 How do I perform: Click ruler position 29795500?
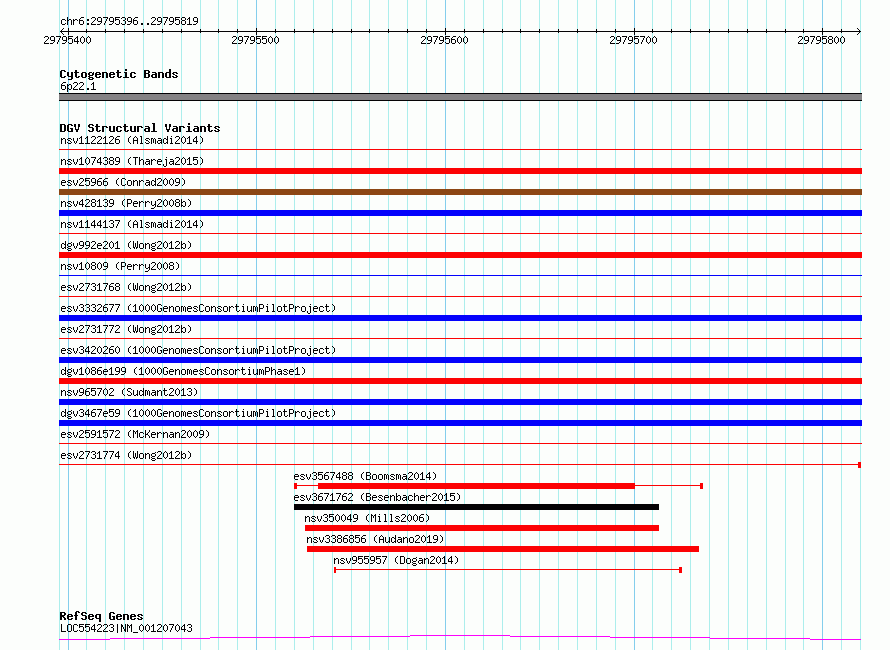pyautogui.click(x=255, y=40)
